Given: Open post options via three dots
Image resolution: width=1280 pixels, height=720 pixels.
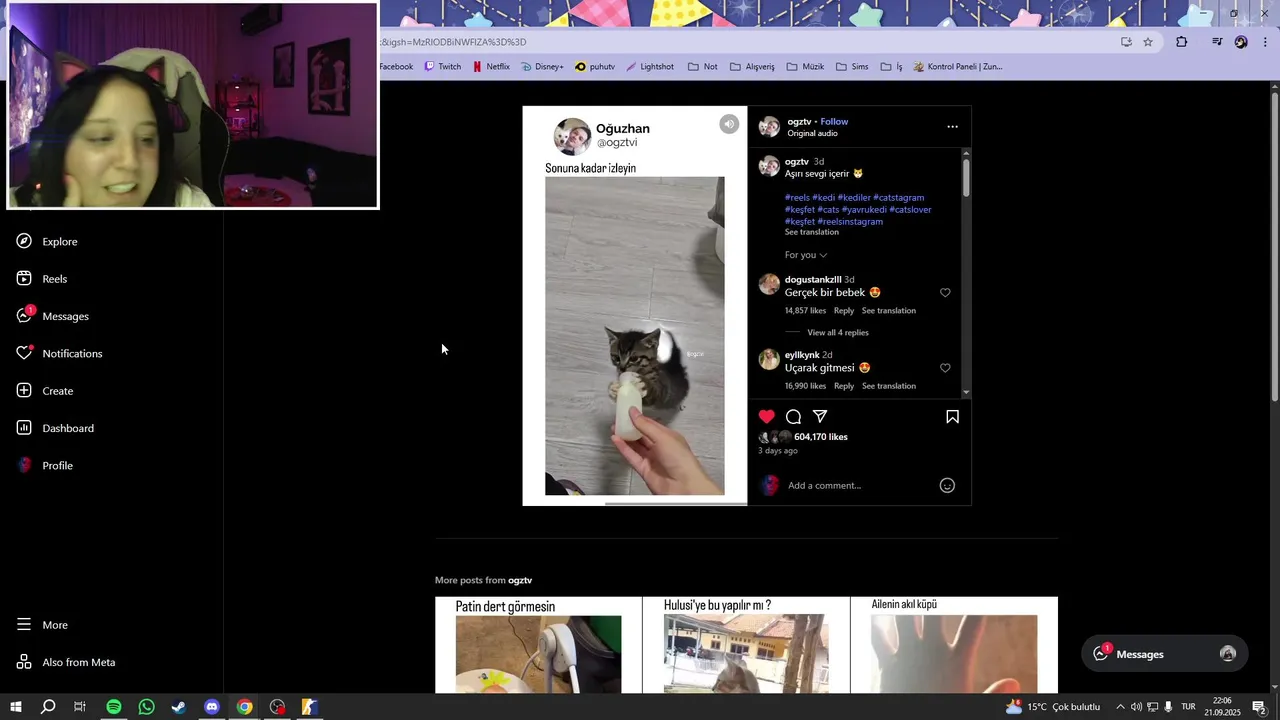Looking at the screenshot, I should pos(952,127).
